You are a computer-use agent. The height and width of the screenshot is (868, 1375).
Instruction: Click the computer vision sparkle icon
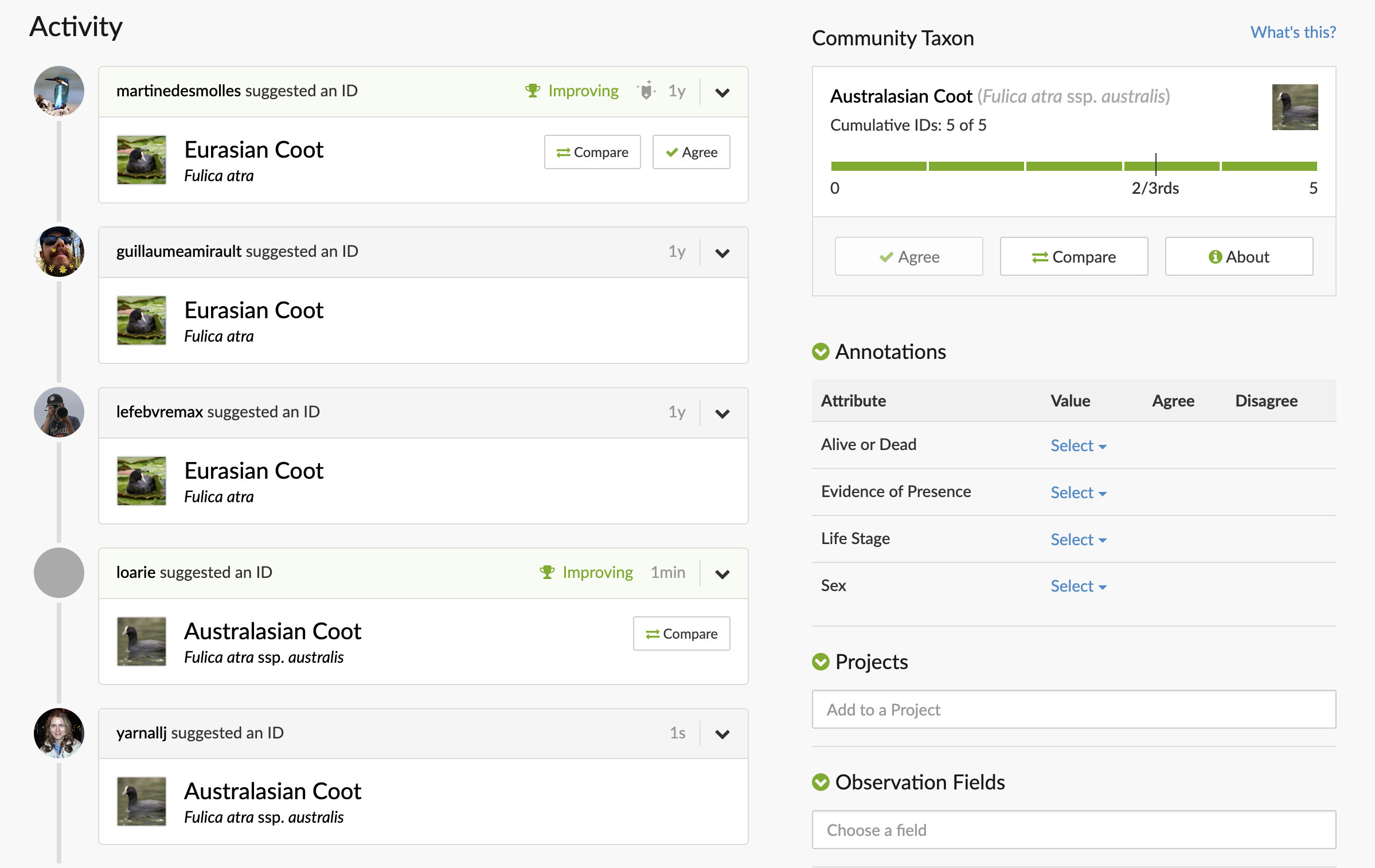(646, 91)
